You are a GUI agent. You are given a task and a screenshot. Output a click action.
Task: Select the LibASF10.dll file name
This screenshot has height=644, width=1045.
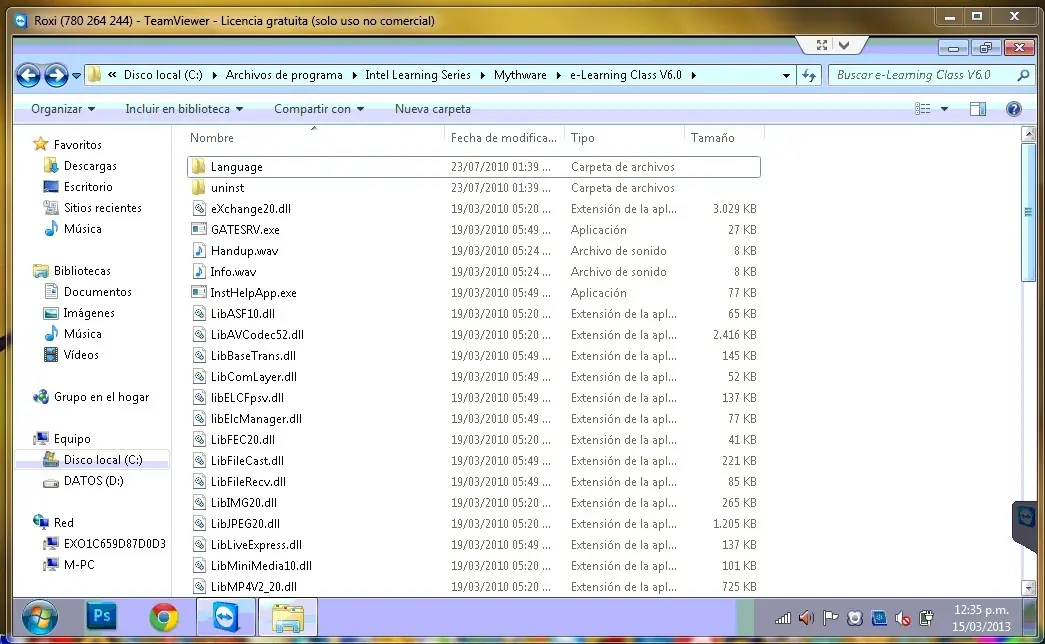[x=243, y=313]
